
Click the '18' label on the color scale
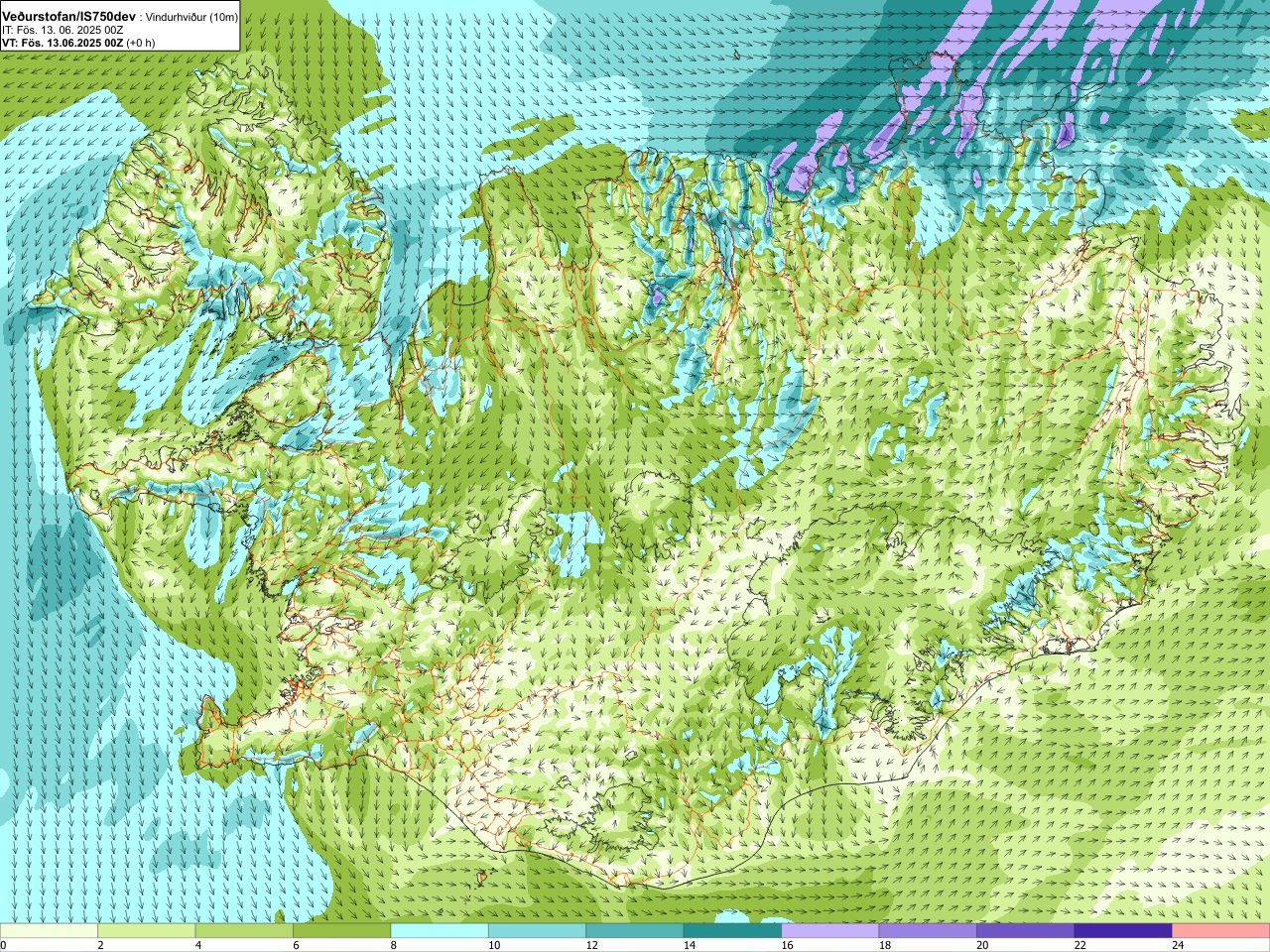point(885,945)
